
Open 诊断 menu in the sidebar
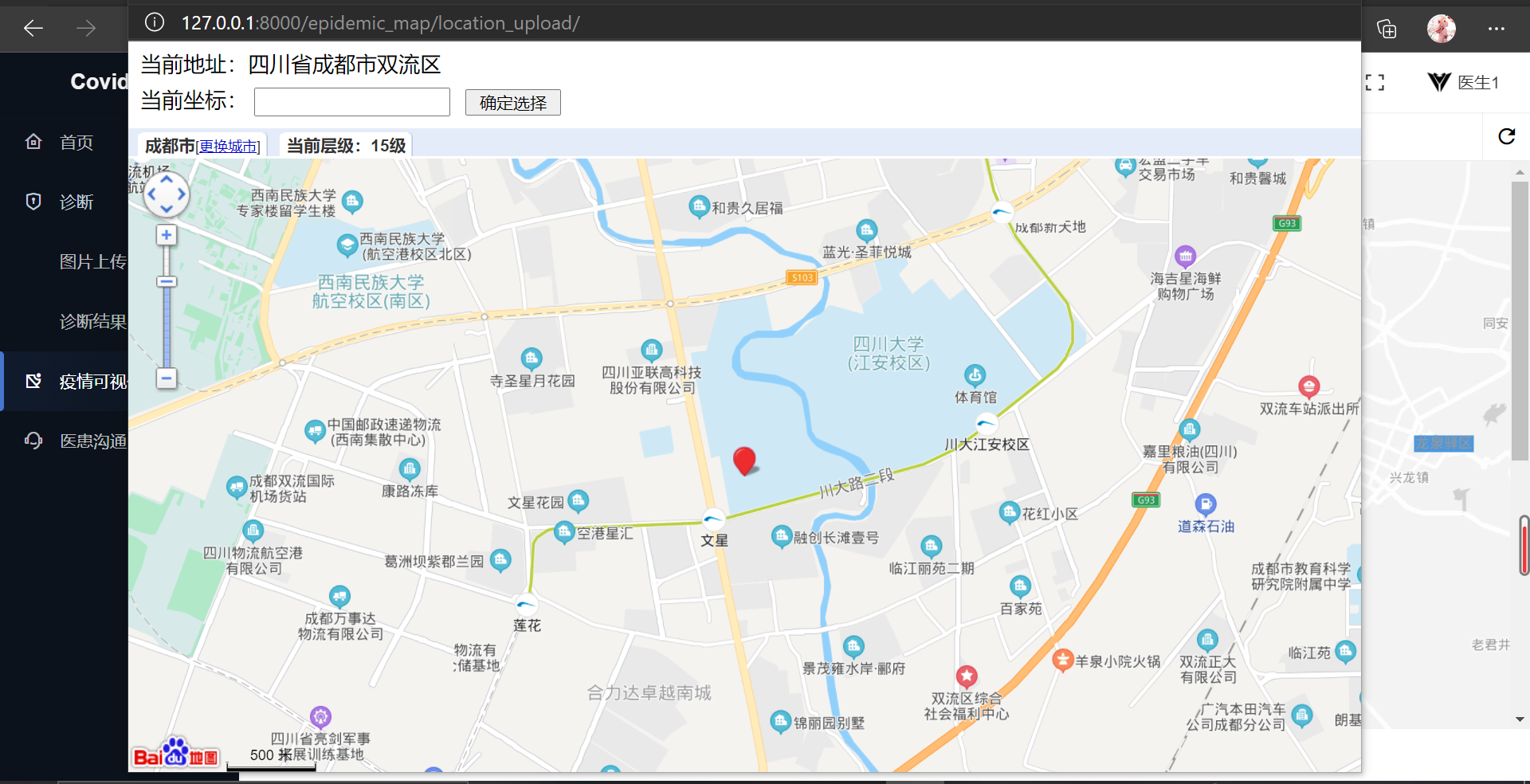click(x=76, y=202)
